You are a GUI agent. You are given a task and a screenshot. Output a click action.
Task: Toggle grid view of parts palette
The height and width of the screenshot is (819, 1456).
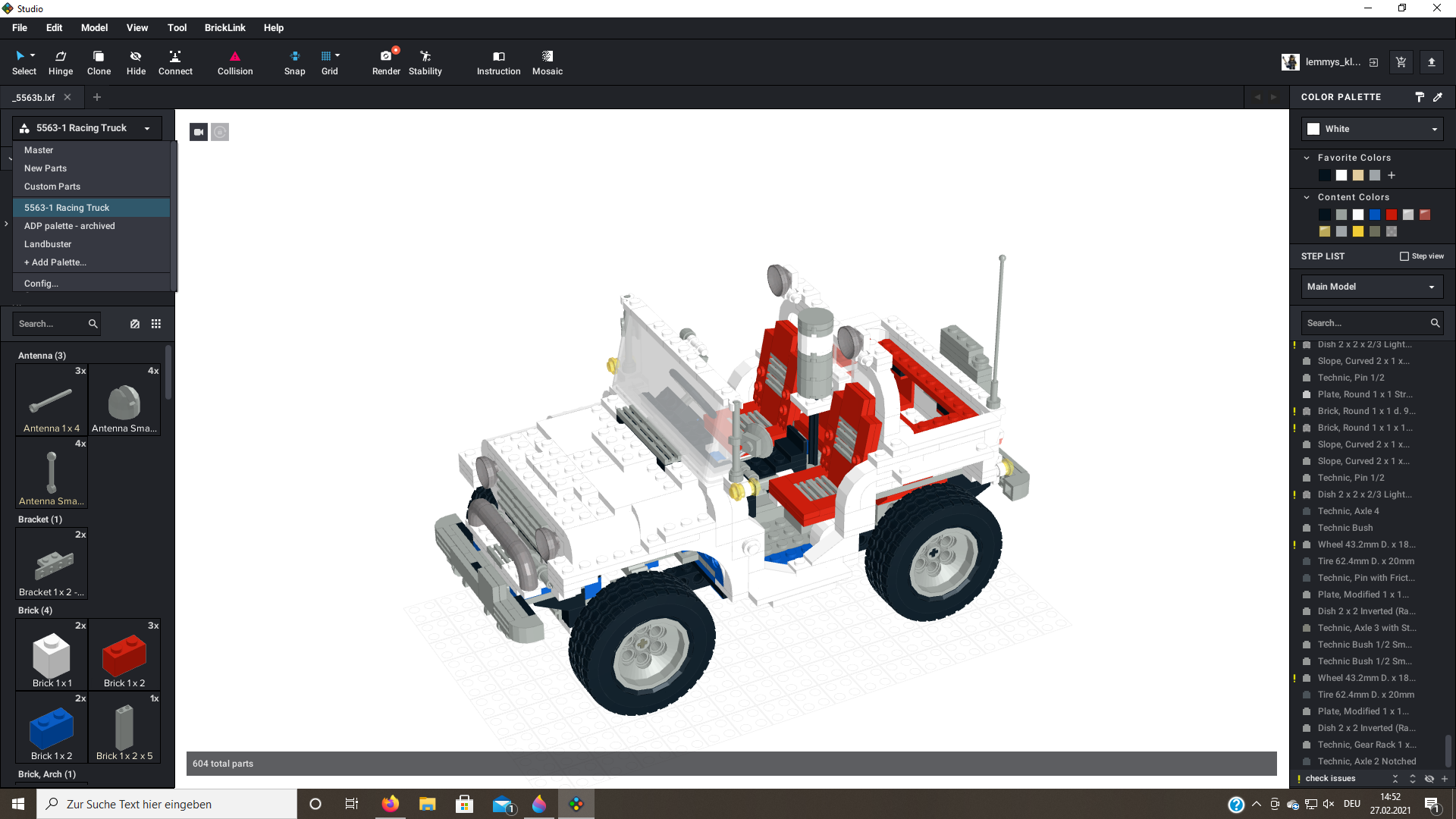click(156, 324)
